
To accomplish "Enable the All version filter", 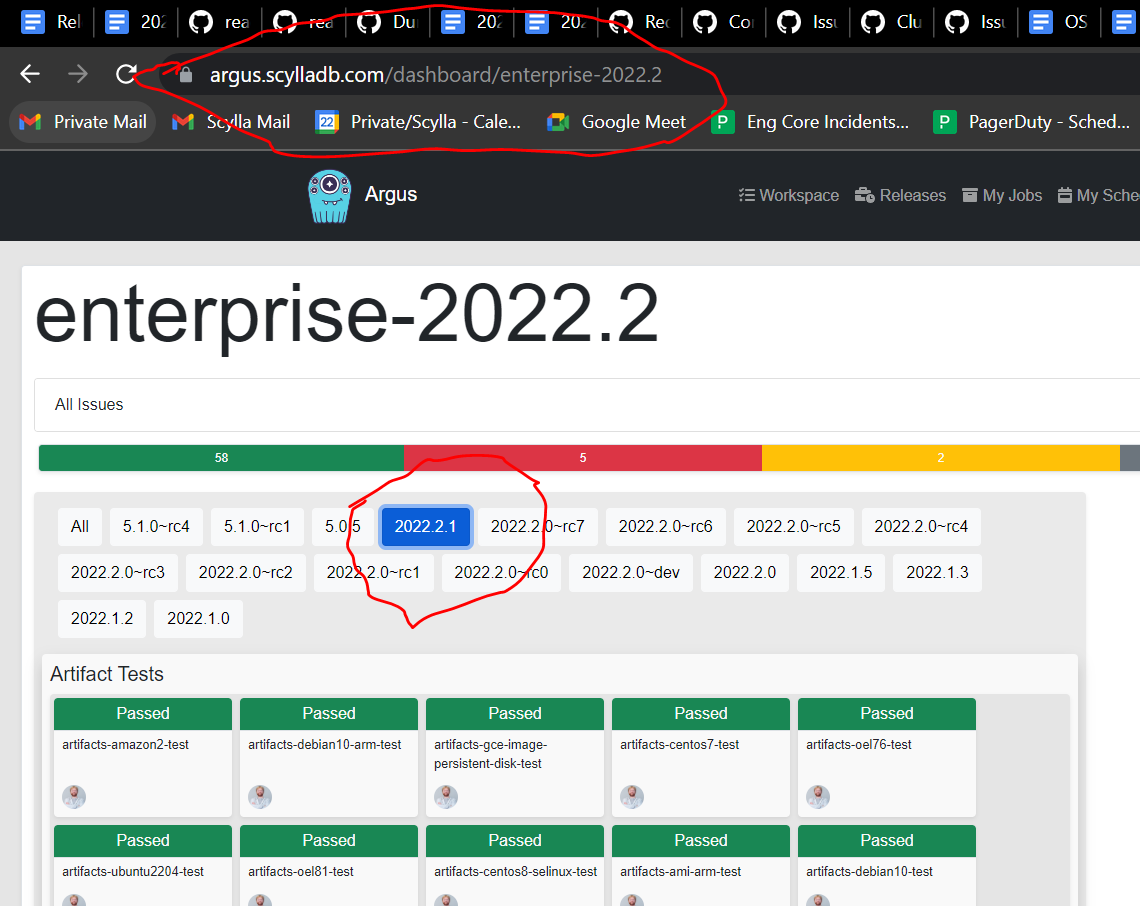I will click(79, 526).
